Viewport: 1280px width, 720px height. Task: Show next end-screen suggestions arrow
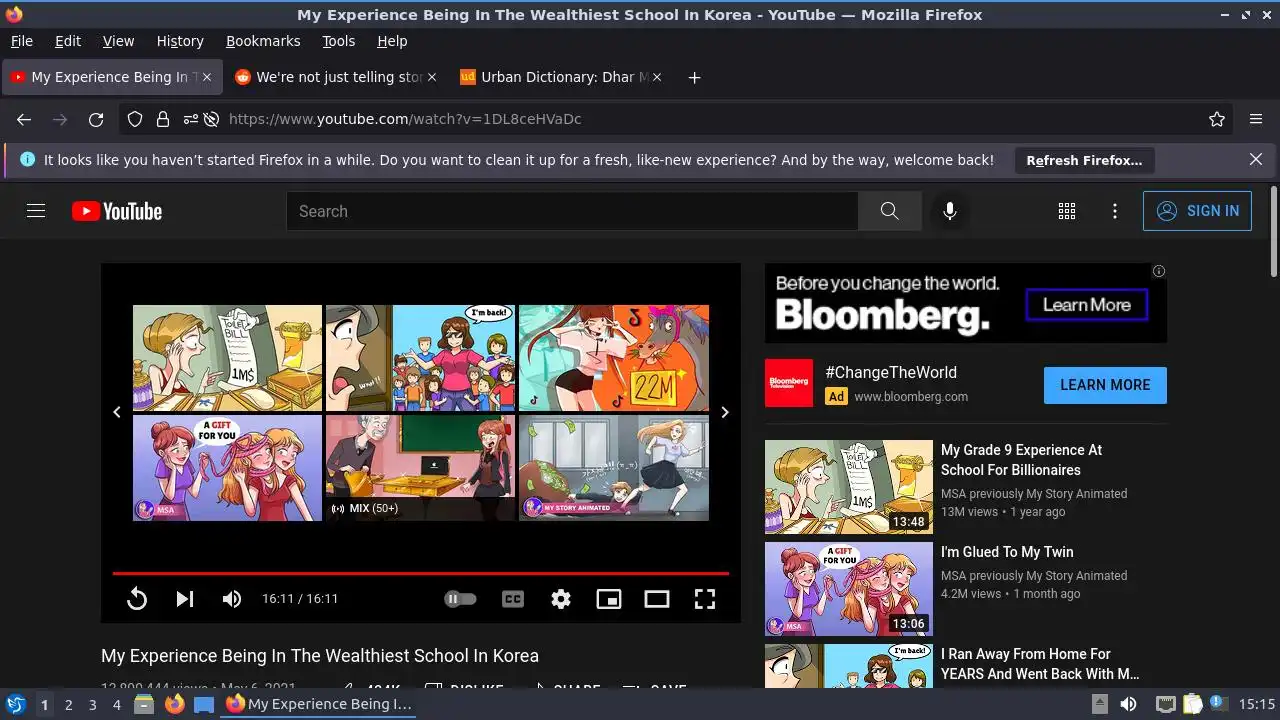coord(725,412)
